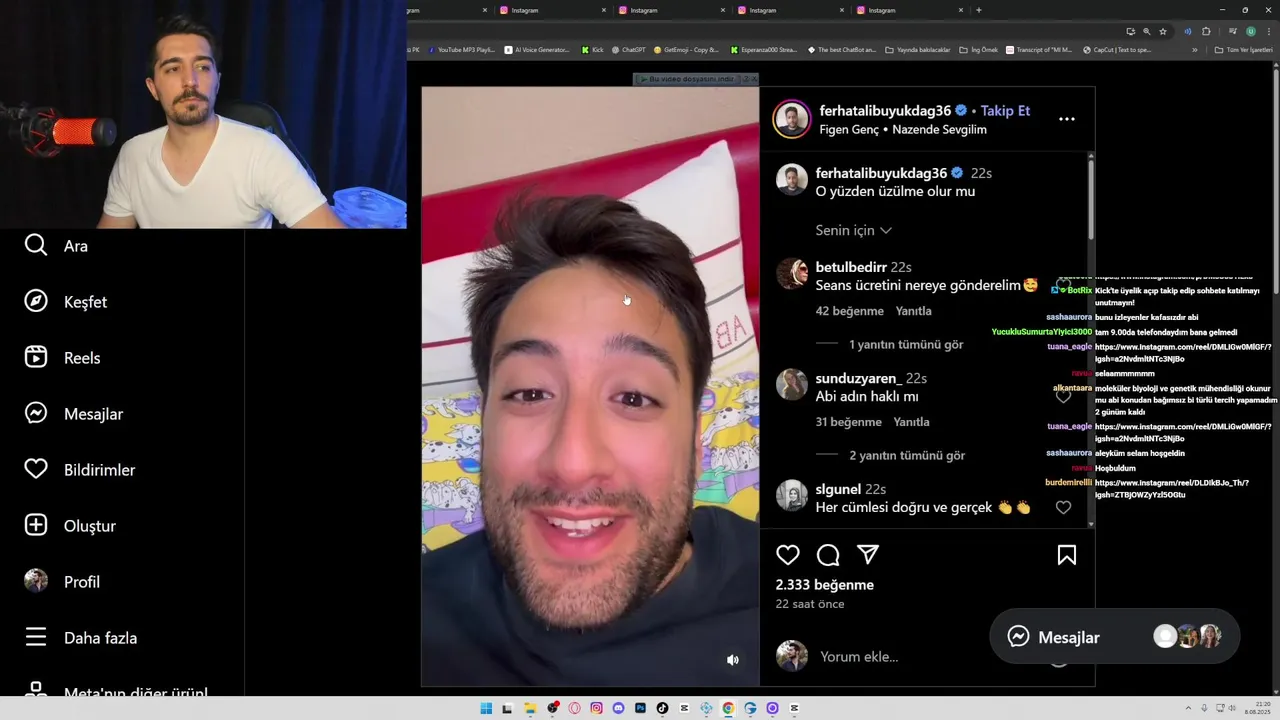
Task: Reply to sunduzyaren_ comment with Yanıtla
Action: [911, 422]
